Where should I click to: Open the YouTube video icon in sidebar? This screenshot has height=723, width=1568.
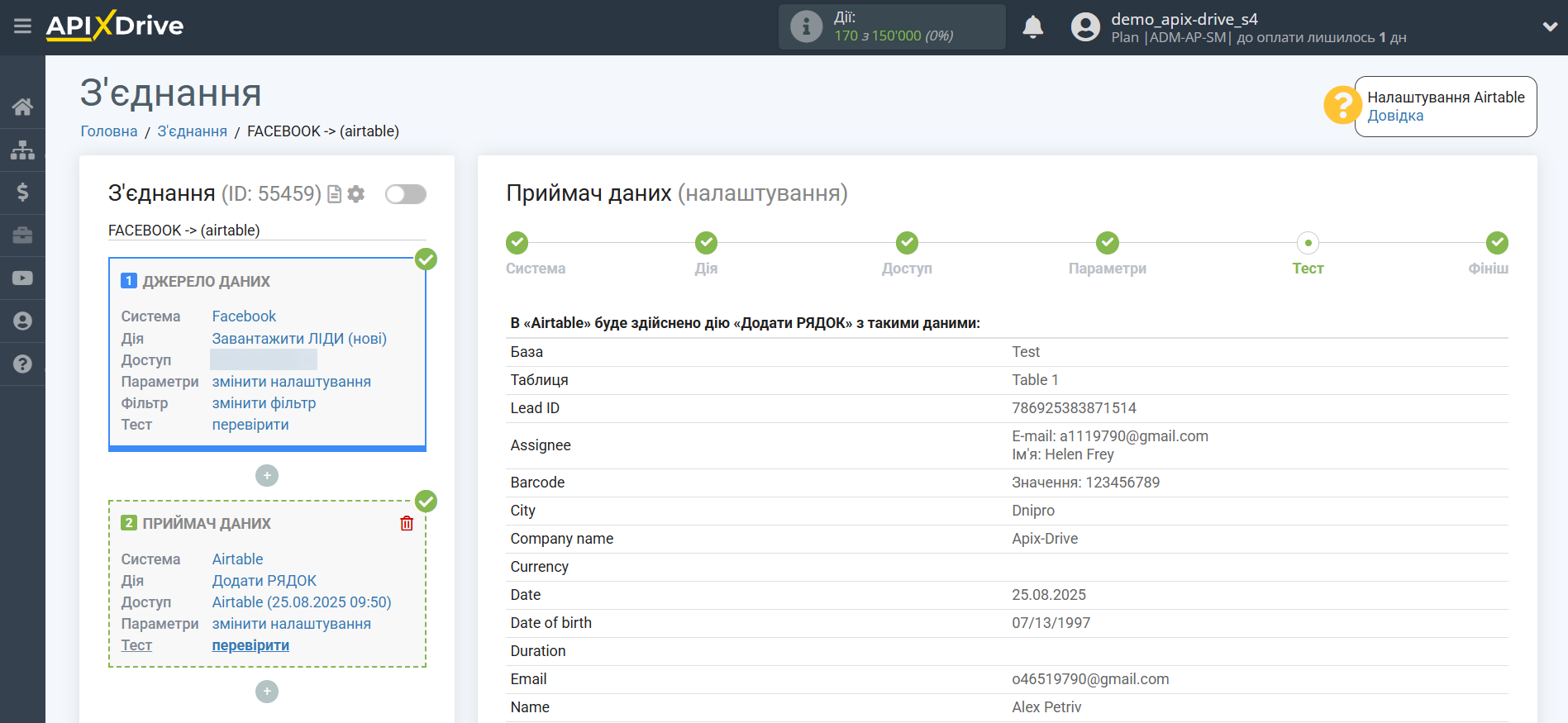pyautogui.click(x=22, y=278)
